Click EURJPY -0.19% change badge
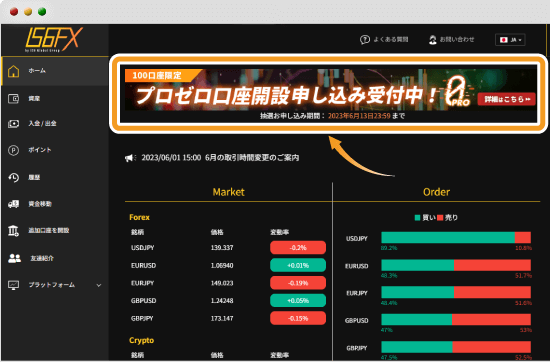Screen dimensions: 550x362 [298, 283]
